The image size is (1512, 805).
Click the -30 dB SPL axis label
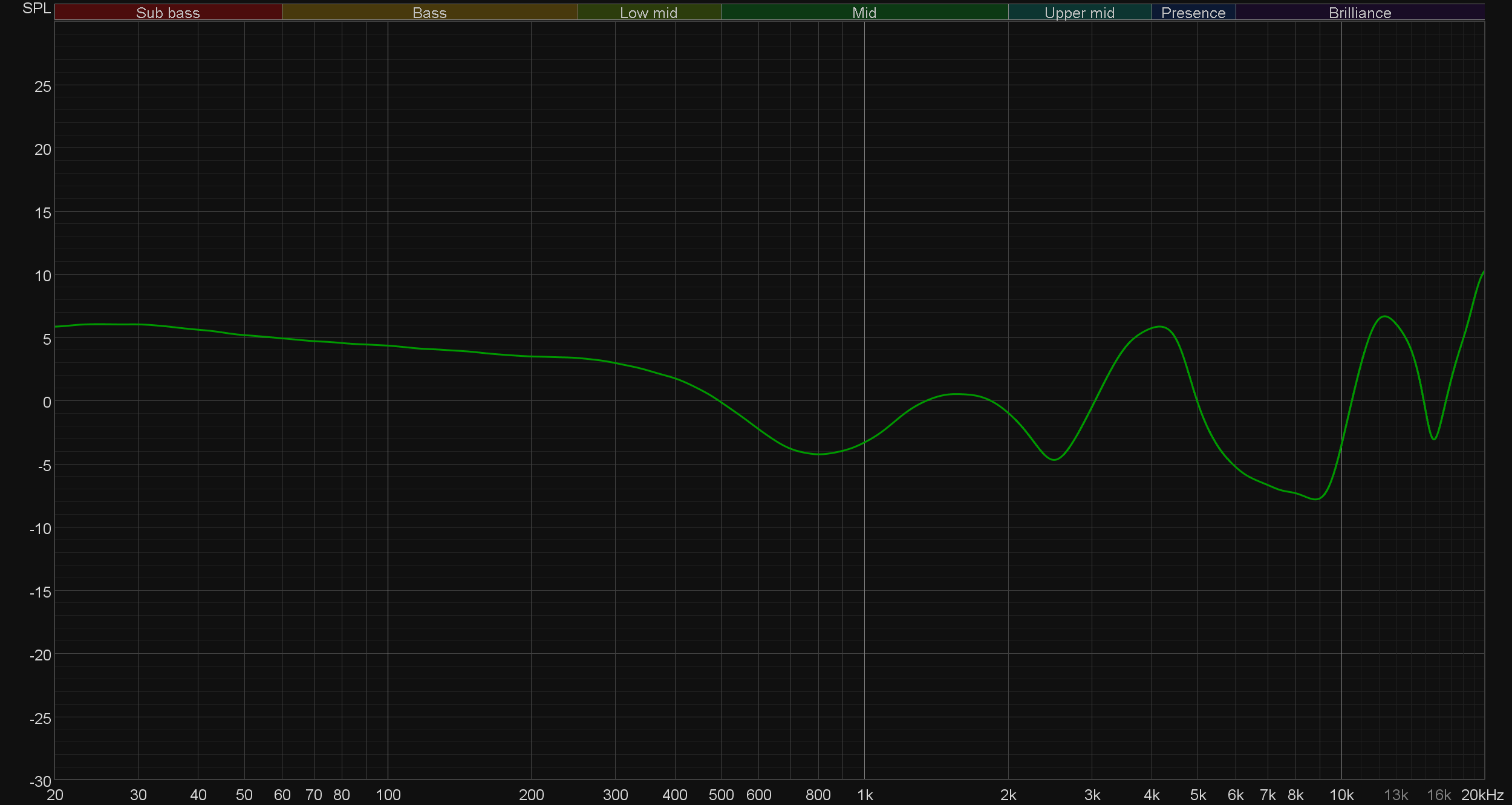(x=41, y=781)
